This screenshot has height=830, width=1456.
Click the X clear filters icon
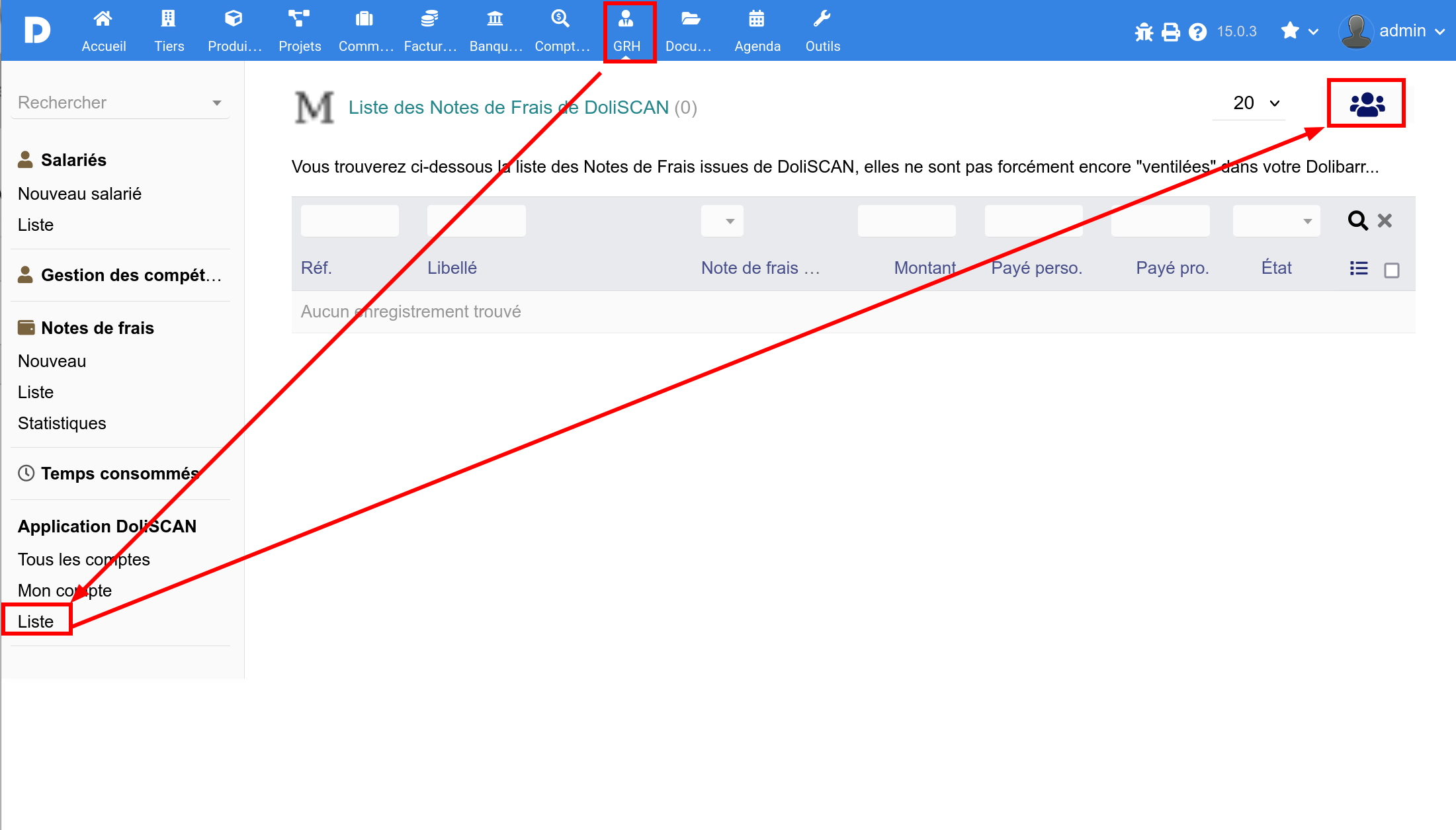click(1385, 220)
